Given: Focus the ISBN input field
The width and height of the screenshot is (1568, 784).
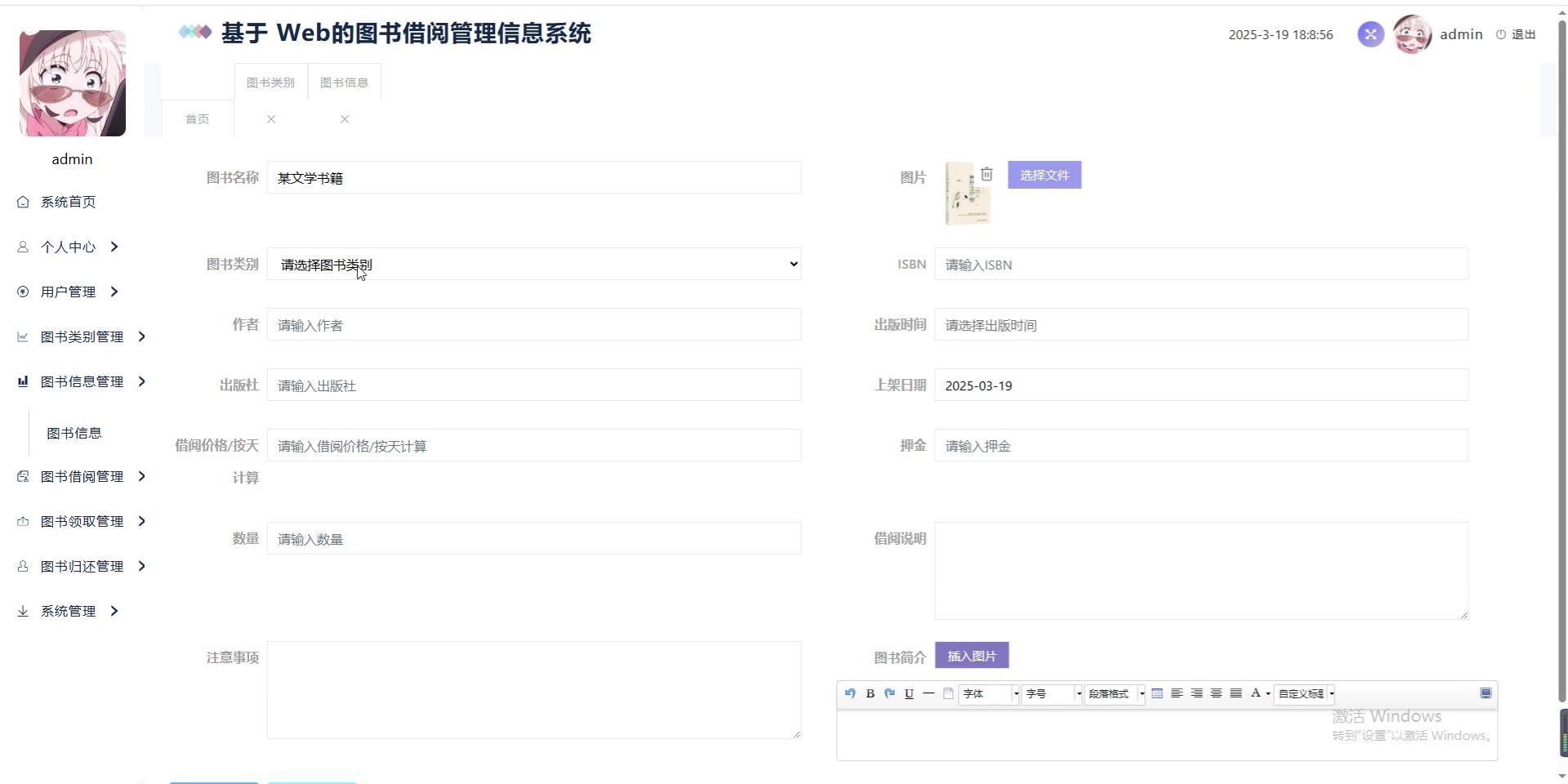Looking at the screenshot, I should (1201, 264).
